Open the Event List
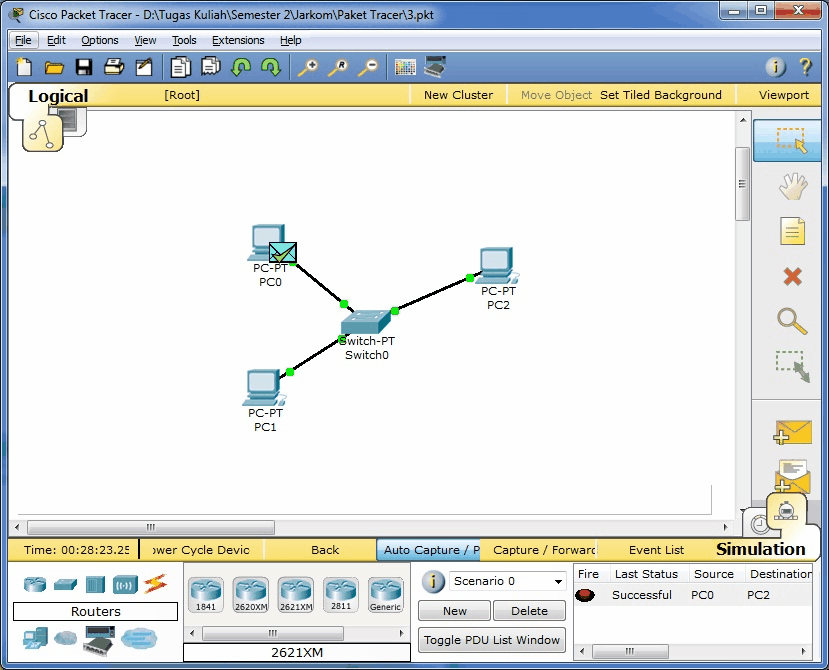This screenshot has height=670, width=829. coord(656,550)
